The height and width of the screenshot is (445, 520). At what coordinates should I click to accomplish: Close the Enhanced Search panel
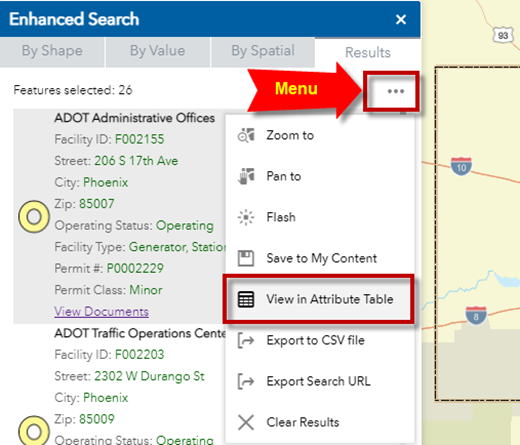click(401, 19)
